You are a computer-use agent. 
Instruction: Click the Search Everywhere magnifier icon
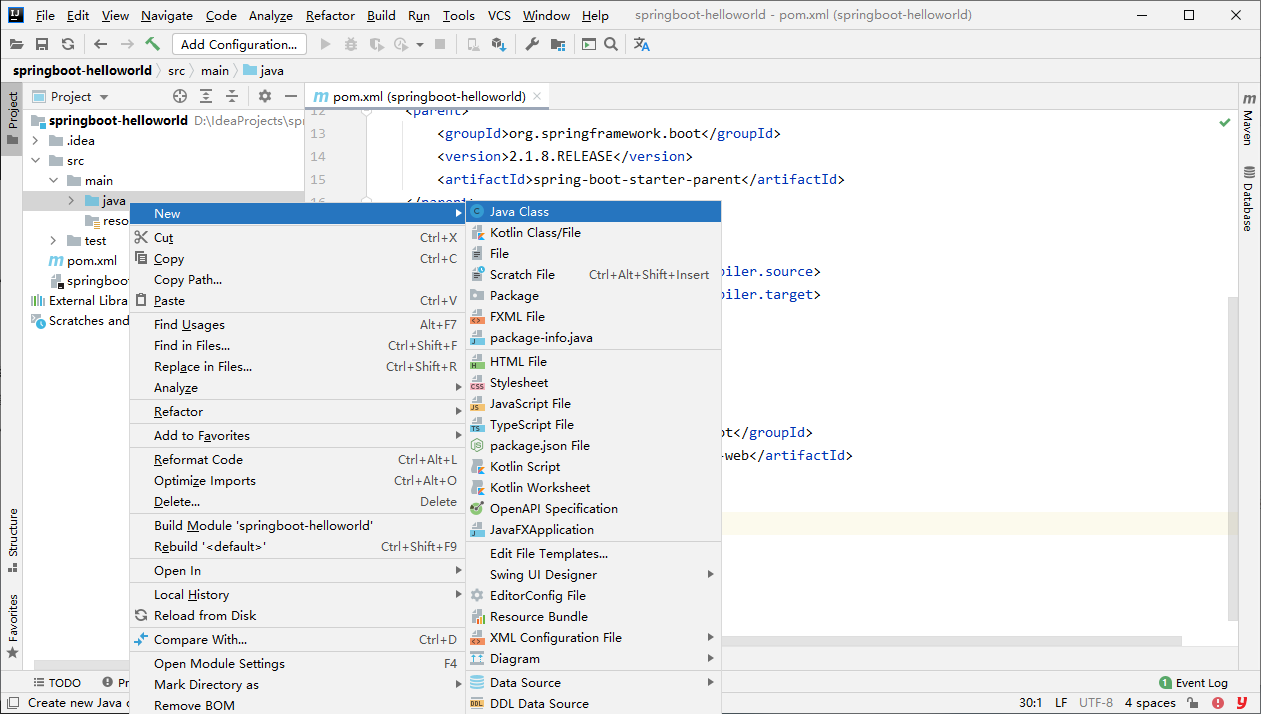[611, 44]
